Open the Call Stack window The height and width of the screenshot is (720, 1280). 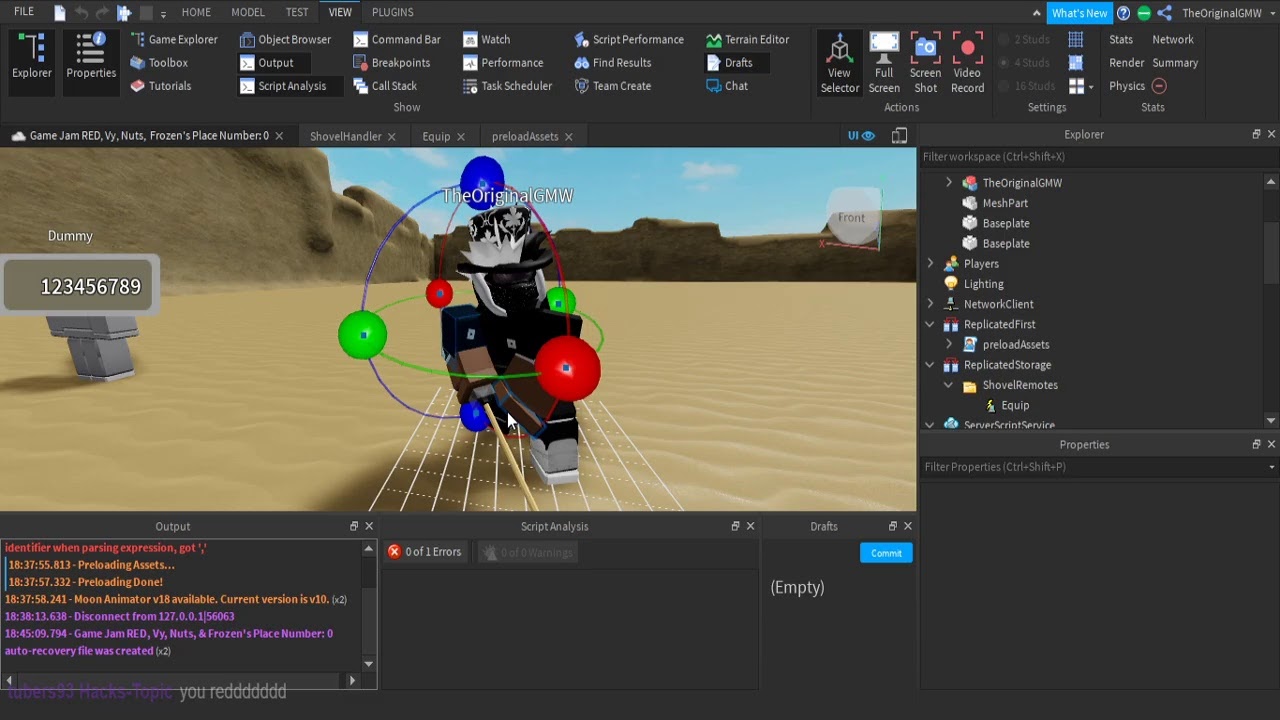tap(385, 86)
